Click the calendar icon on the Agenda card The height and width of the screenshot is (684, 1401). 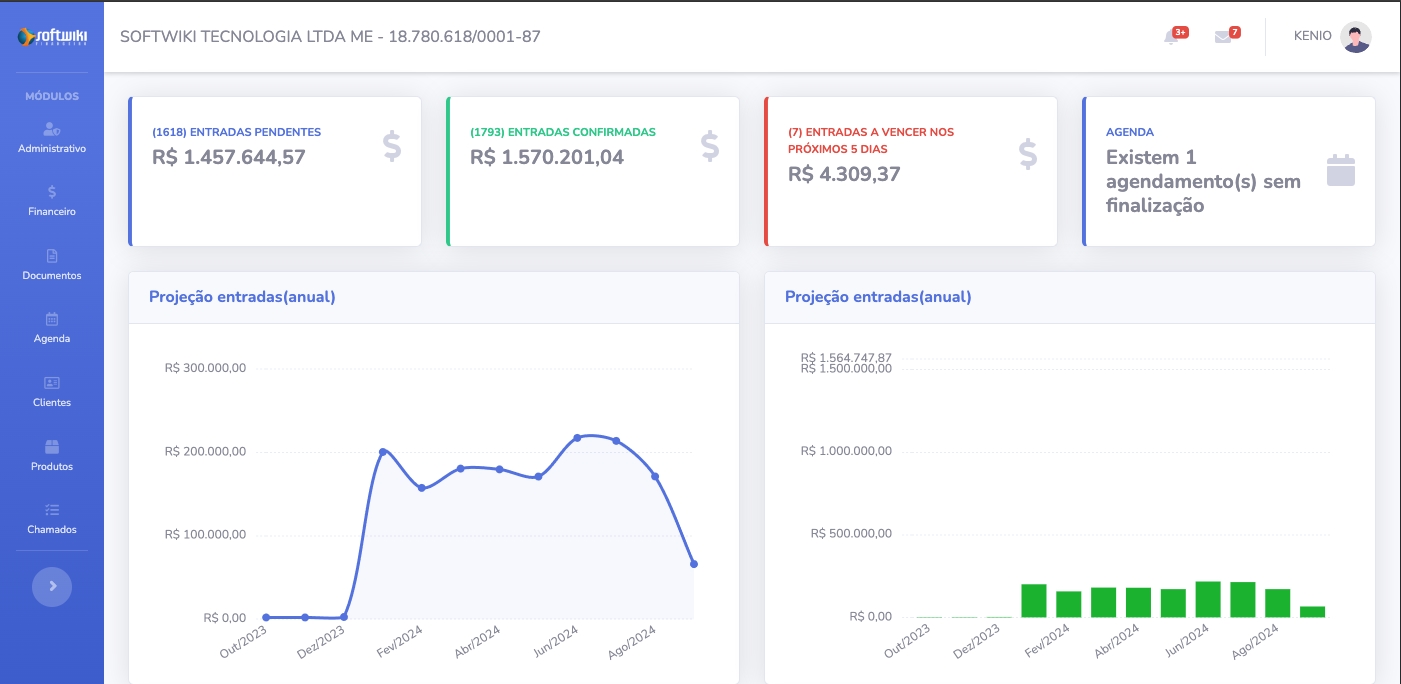(1340, 169)
